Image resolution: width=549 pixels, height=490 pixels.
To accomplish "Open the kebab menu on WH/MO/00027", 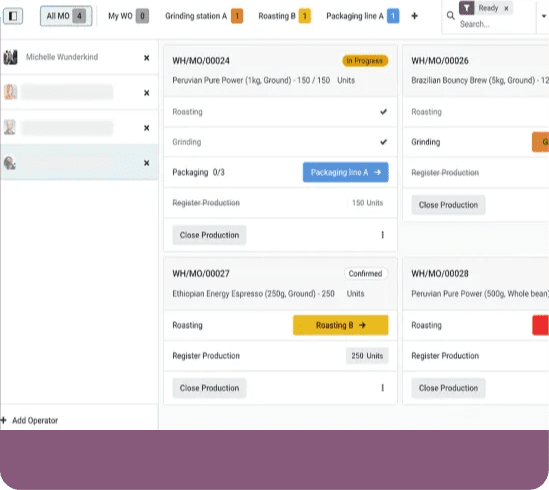I will [383, 388].
